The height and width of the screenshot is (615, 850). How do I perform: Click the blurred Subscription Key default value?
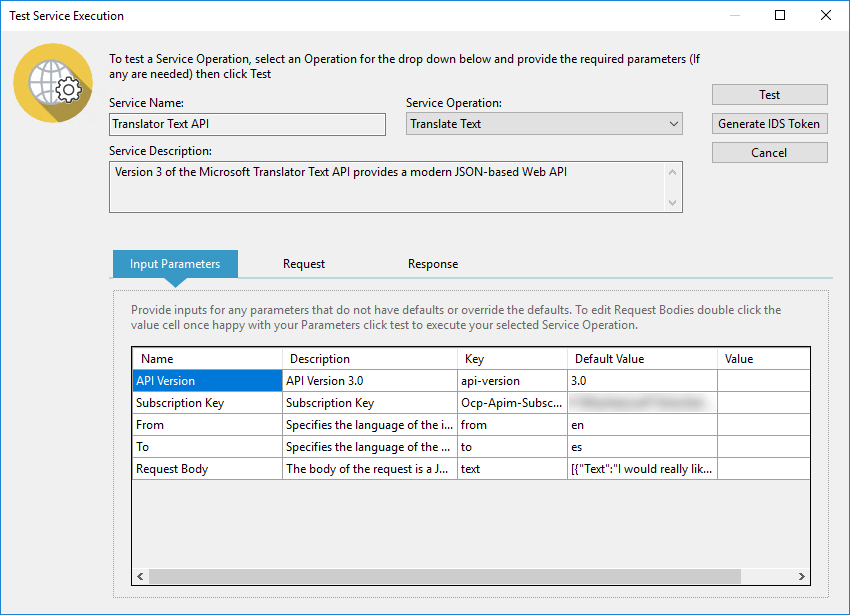tap(642, 403)
